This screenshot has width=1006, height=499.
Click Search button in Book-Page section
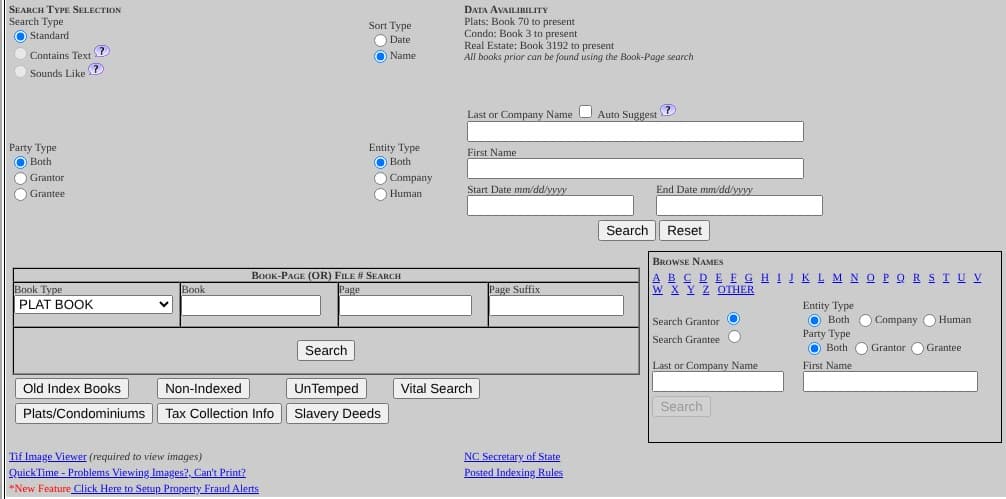point(326,351)
